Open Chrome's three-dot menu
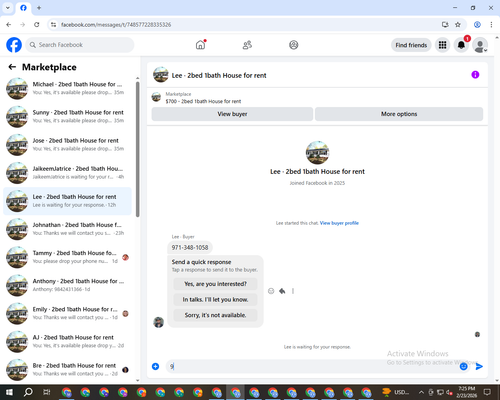 pyautogui.click(x=491, y=25)
